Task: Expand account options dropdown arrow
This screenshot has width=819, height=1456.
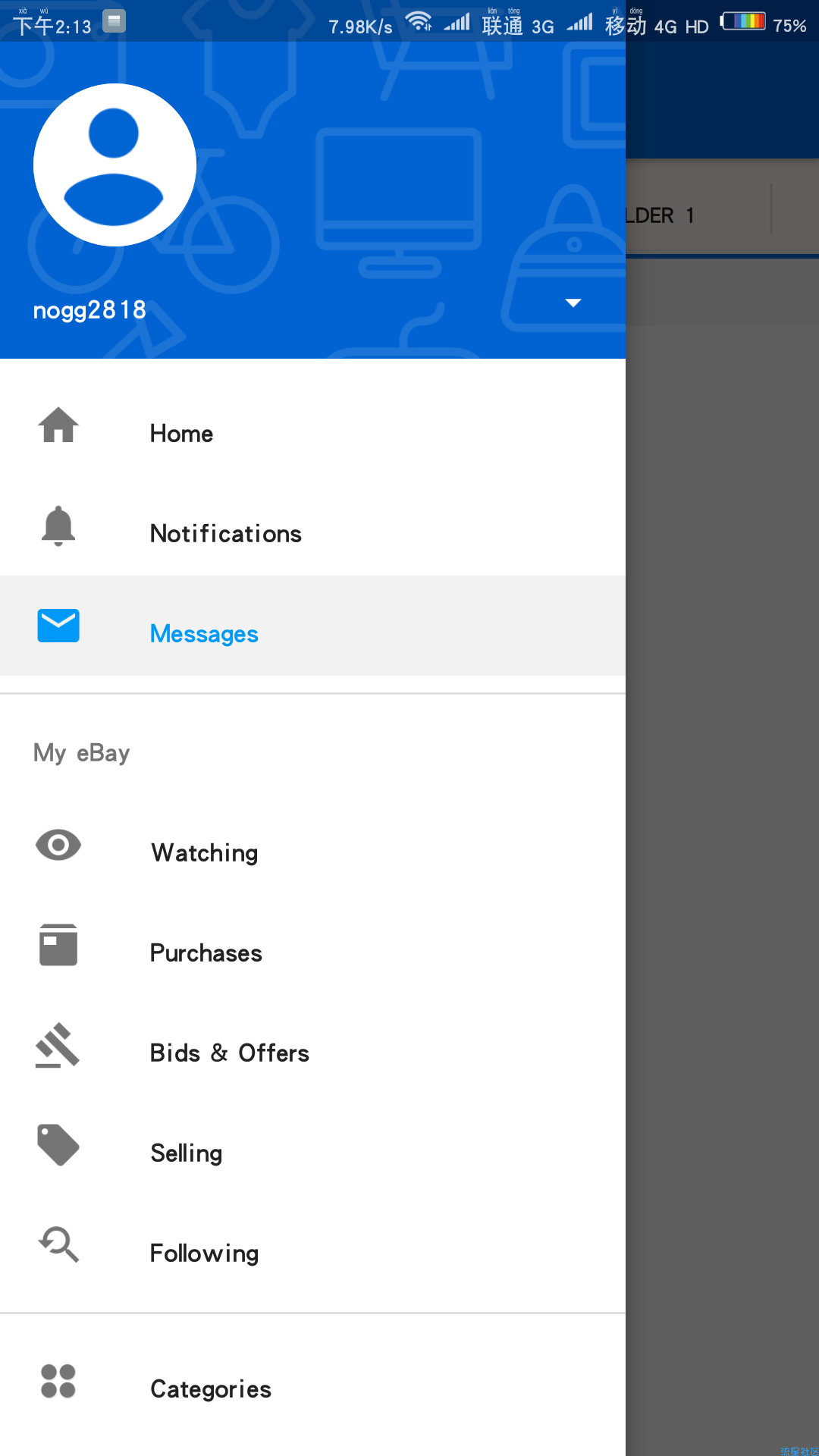Action: 573,303
